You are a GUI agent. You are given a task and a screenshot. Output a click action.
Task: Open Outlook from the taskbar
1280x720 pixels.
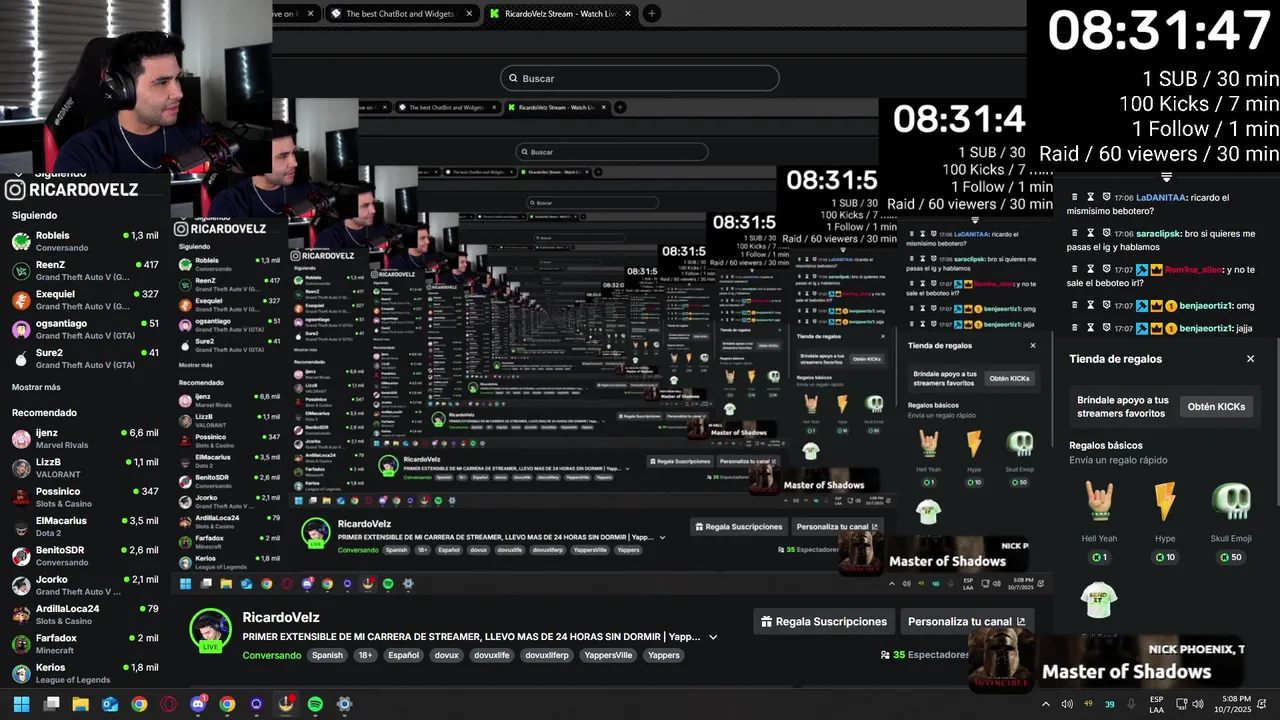[x=110, y=704]
